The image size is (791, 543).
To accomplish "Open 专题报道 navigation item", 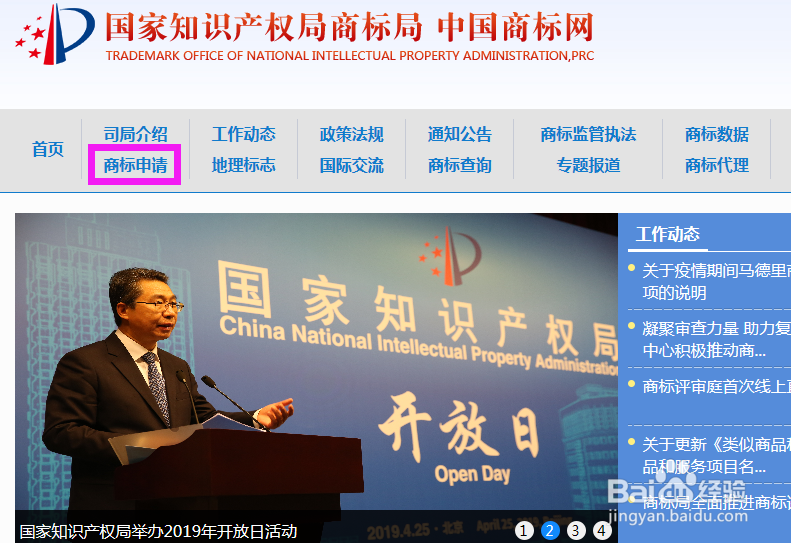I will [x=588, y=165].
